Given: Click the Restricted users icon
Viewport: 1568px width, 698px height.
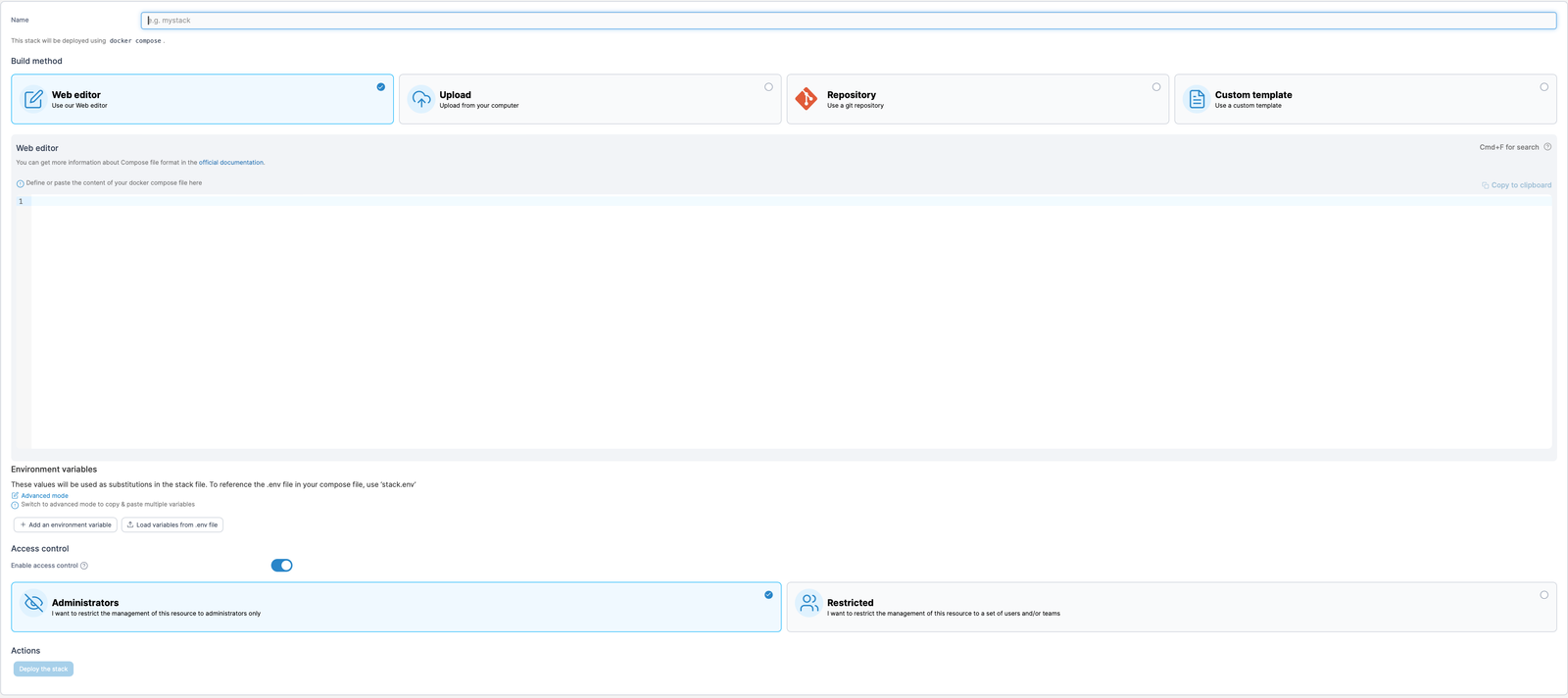Looking at the screenshot, I should click(x=808, y=603).
